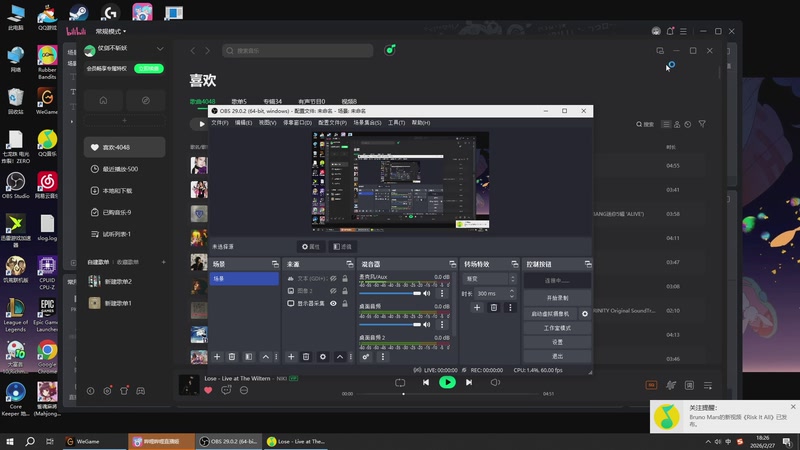800x450 pixels.
Task: Open source properties gear in sources panel toolbar
Action: point(322,357)
